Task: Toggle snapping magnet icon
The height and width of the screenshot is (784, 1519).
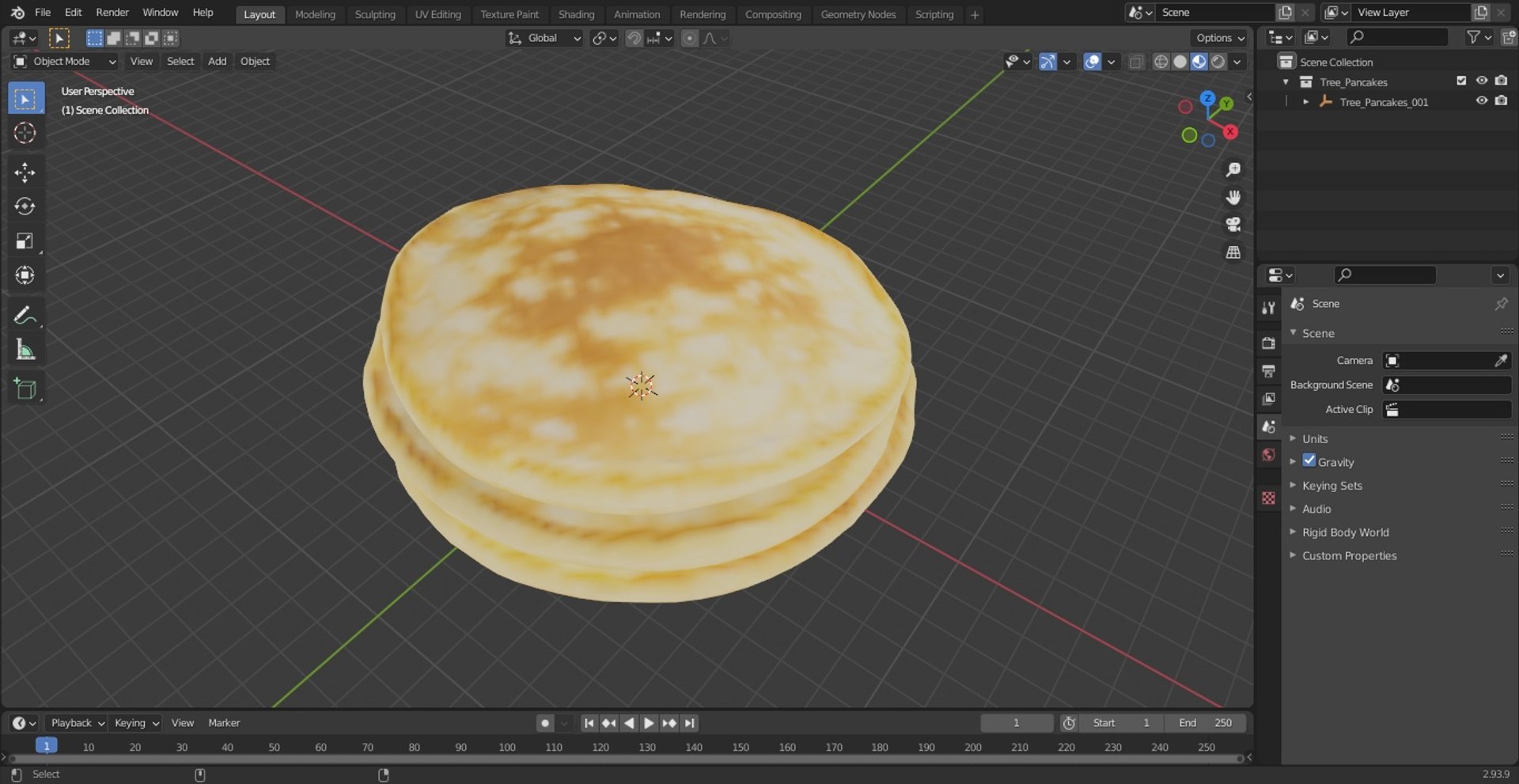Action: [x=634, y=38]
